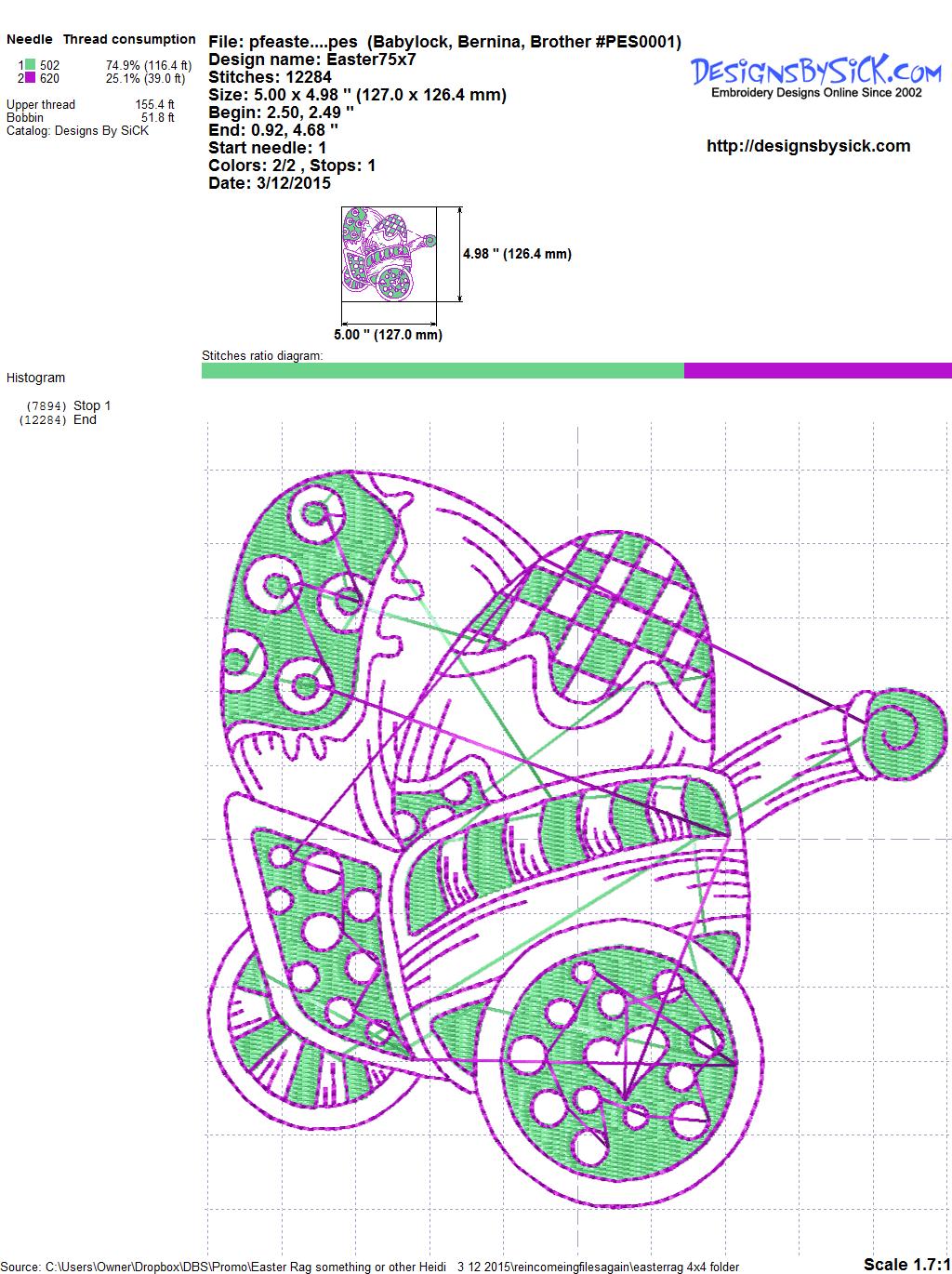Click the 5.00" width dimension label
Viewport: 952px width, 1274px height.
pos(388,335)
